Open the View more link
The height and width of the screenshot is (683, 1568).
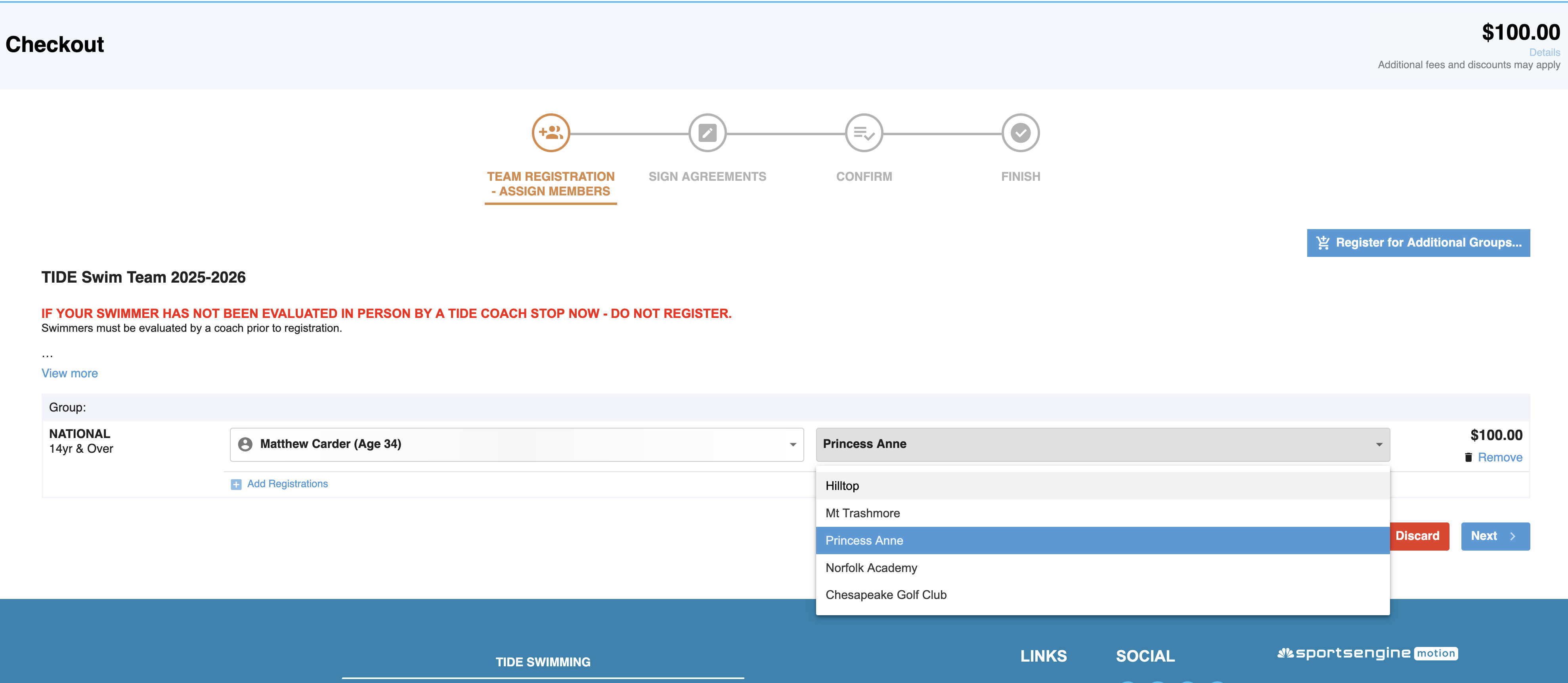pyautogui.click(x=69, y=374)
